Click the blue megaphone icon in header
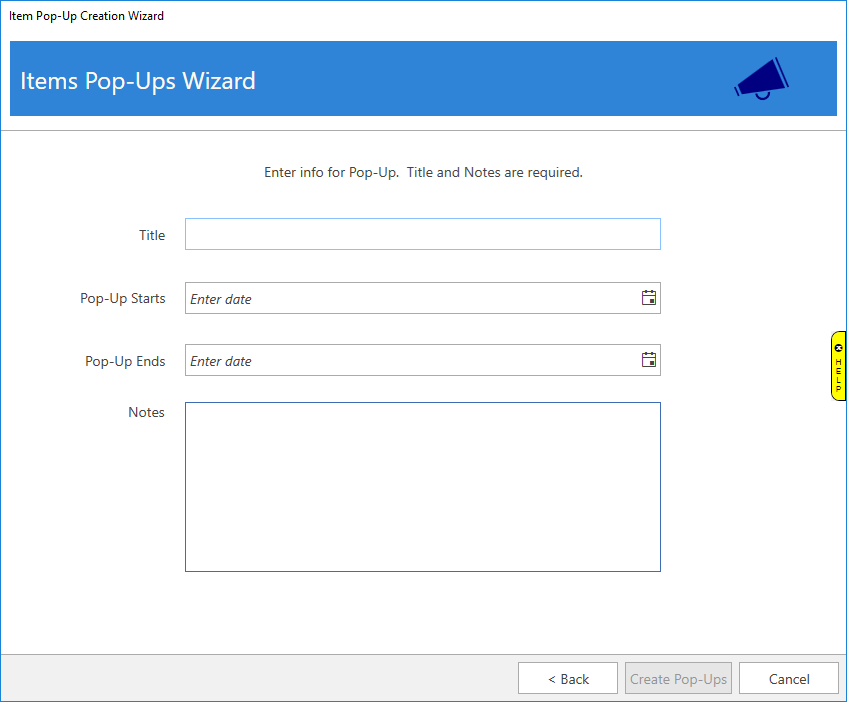 click(761, 79)
